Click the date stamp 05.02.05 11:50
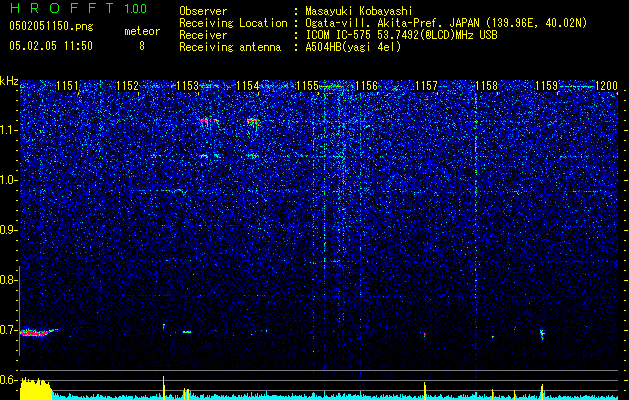629x400 pixels. (x=51, y=46)
